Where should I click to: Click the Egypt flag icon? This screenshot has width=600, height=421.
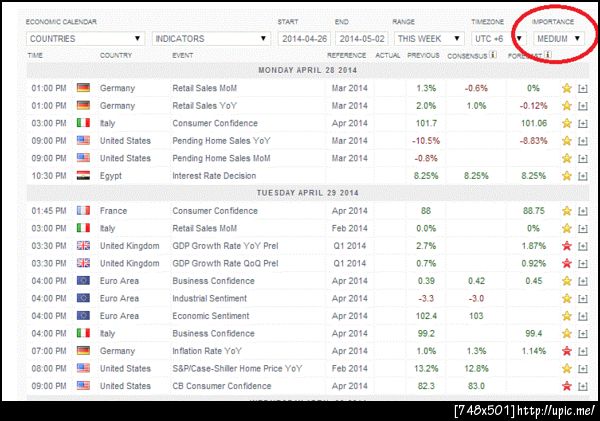tap(83, 176)
